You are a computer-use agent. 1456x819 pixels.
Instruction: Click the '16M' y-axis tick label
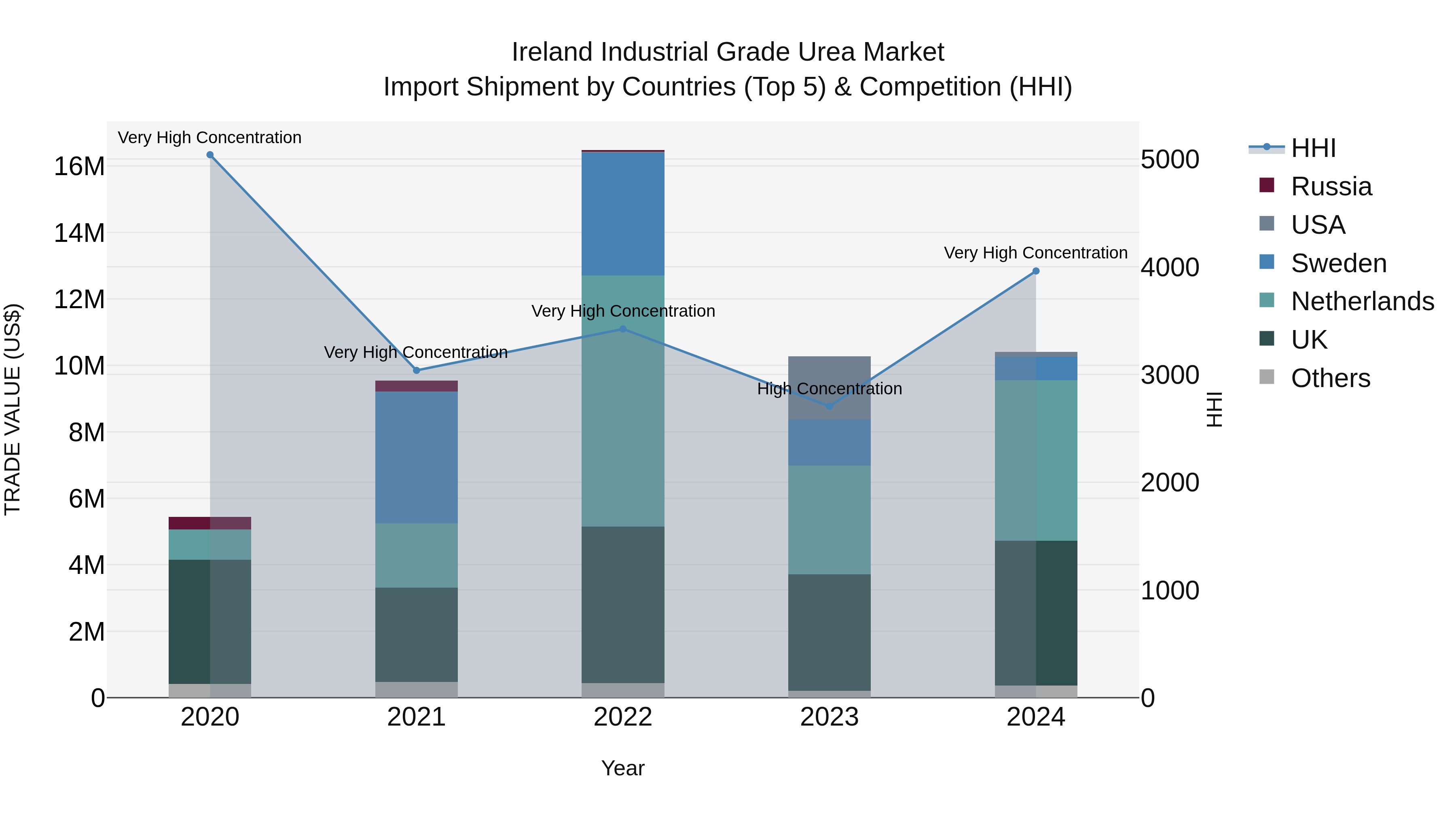click(79, 167)
